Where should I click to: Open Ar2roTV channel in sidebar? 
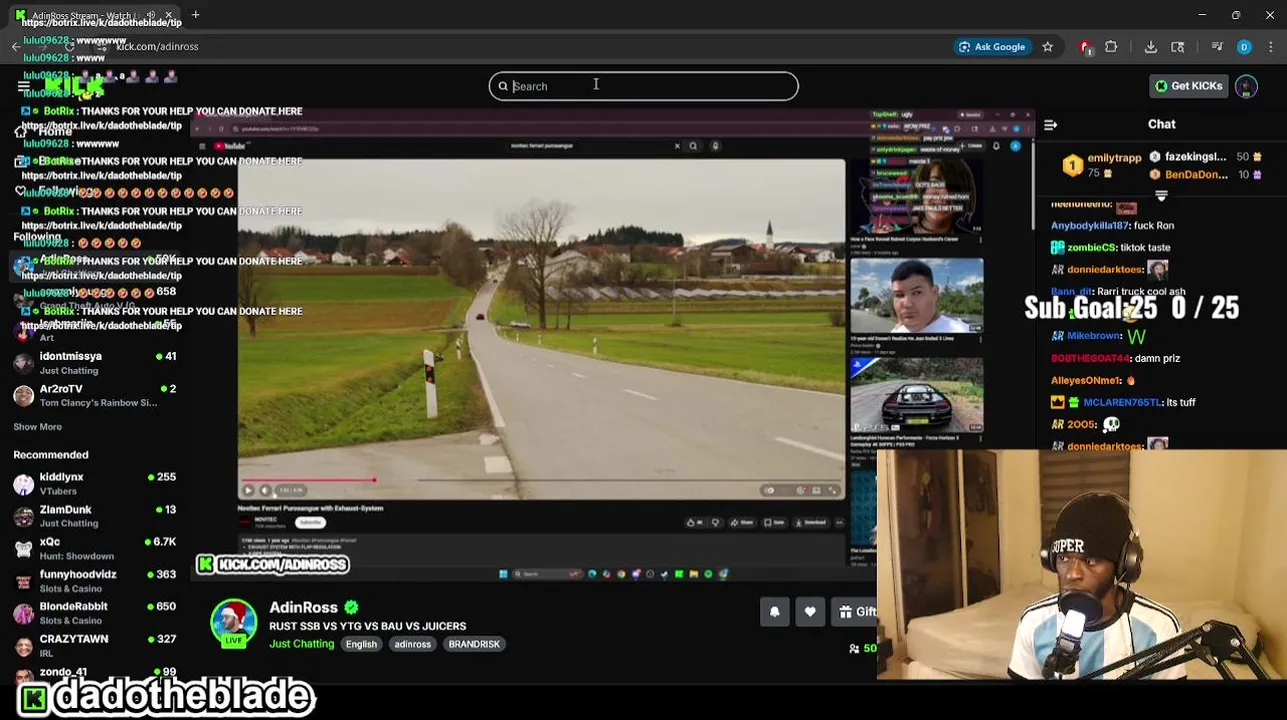pos(95,395)
